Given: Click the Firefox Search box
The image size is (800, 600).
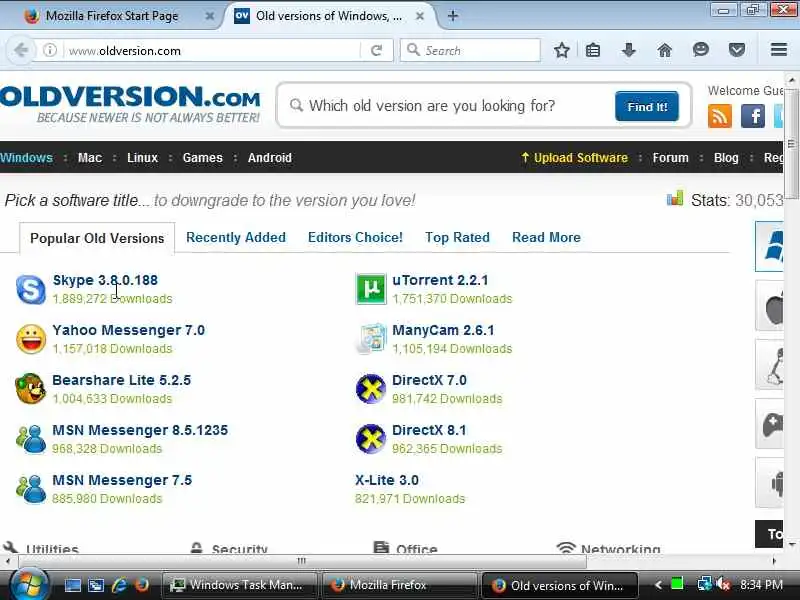Looking at the screenshot, I should 470,51.
